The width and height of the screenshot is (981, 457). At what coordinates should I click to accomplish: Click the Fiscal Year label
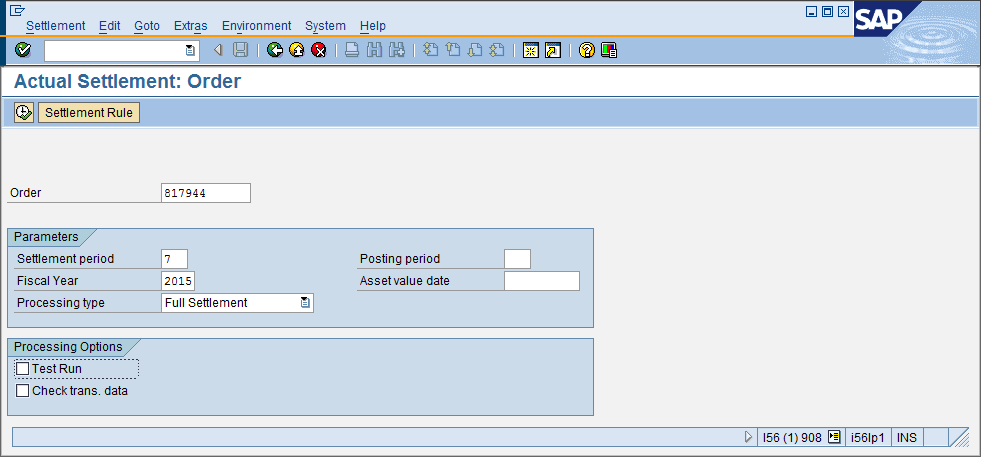point(48,280)
